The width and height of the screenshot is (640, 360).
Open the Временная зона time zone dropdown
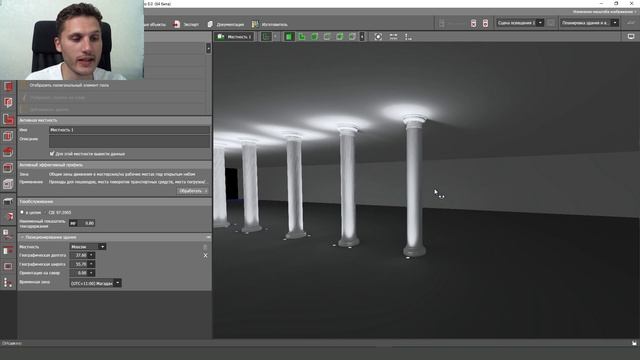[x=95, y=283]
